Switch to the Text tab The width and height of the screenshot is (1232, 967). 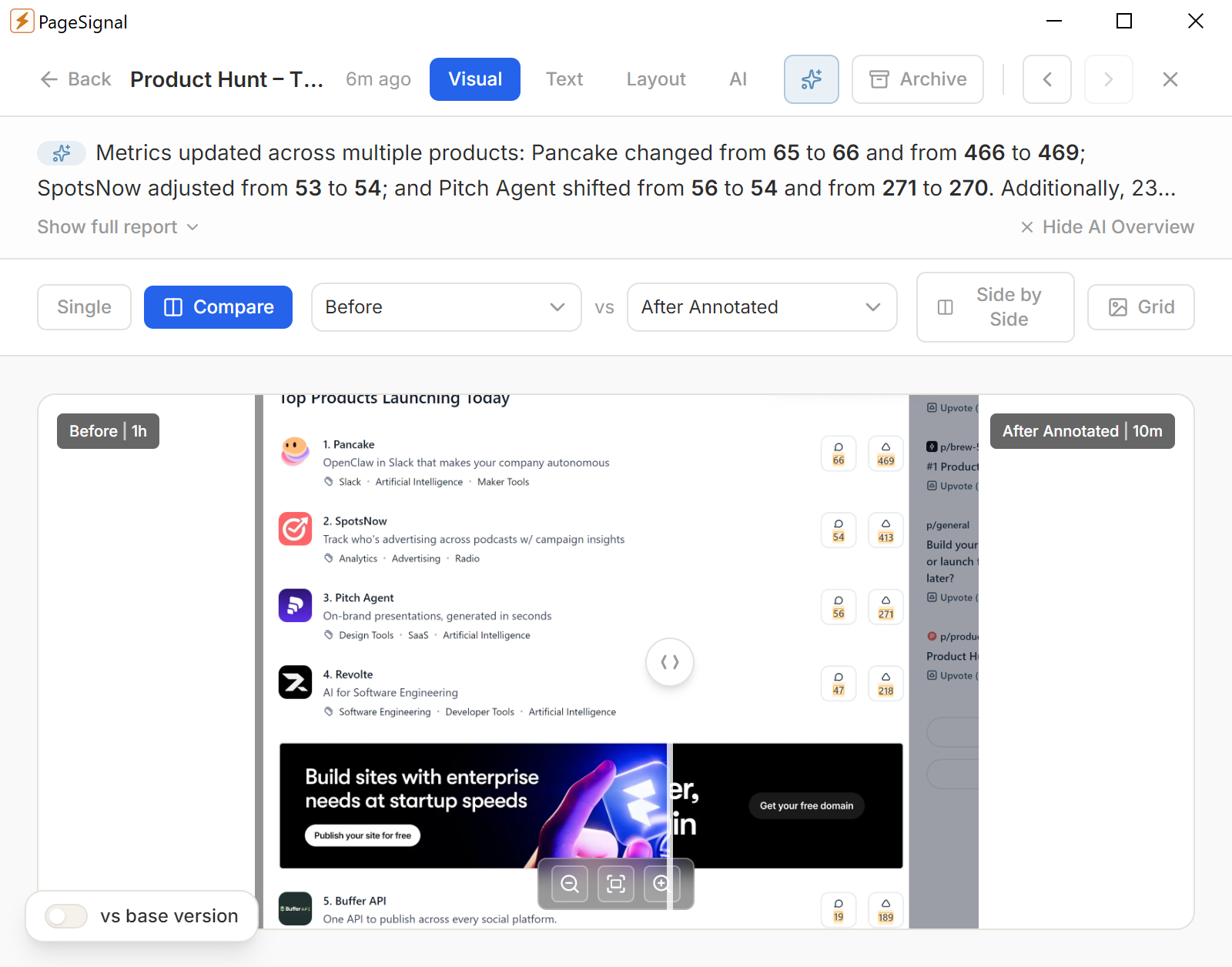pos(564,79)
